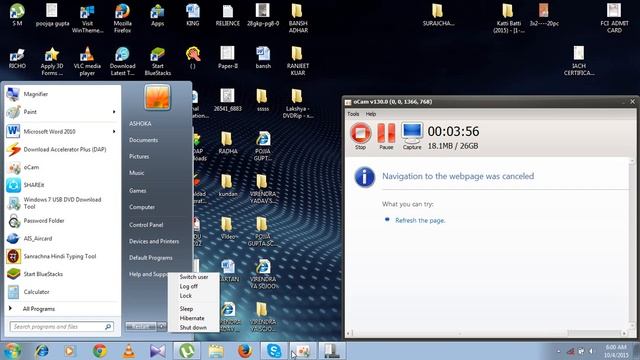The width and height of the screenshot is (640, 360).
Task: Open Magnifier from Start menu
Action: pos(61,94)
